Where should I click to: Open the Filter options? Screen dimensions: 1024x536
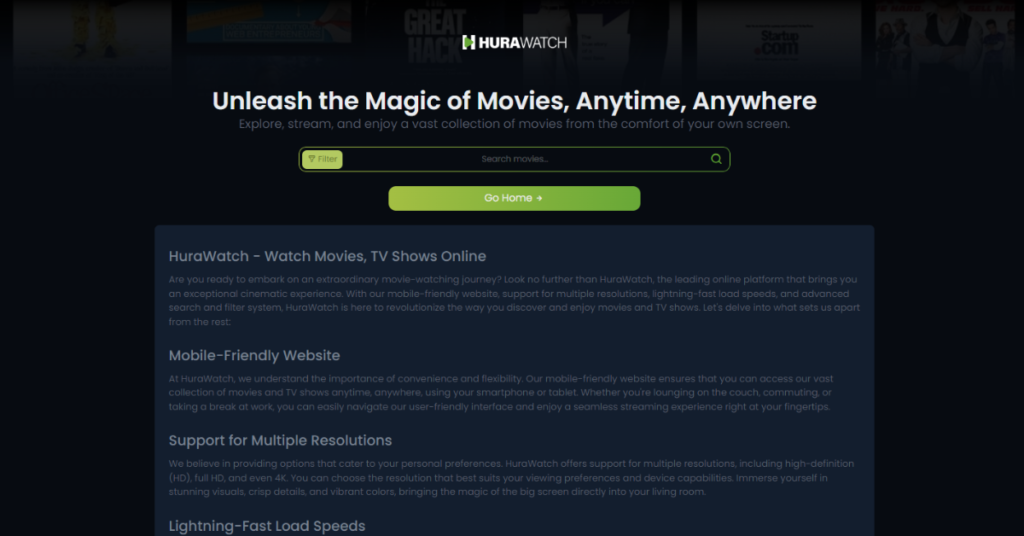(322, 159)
